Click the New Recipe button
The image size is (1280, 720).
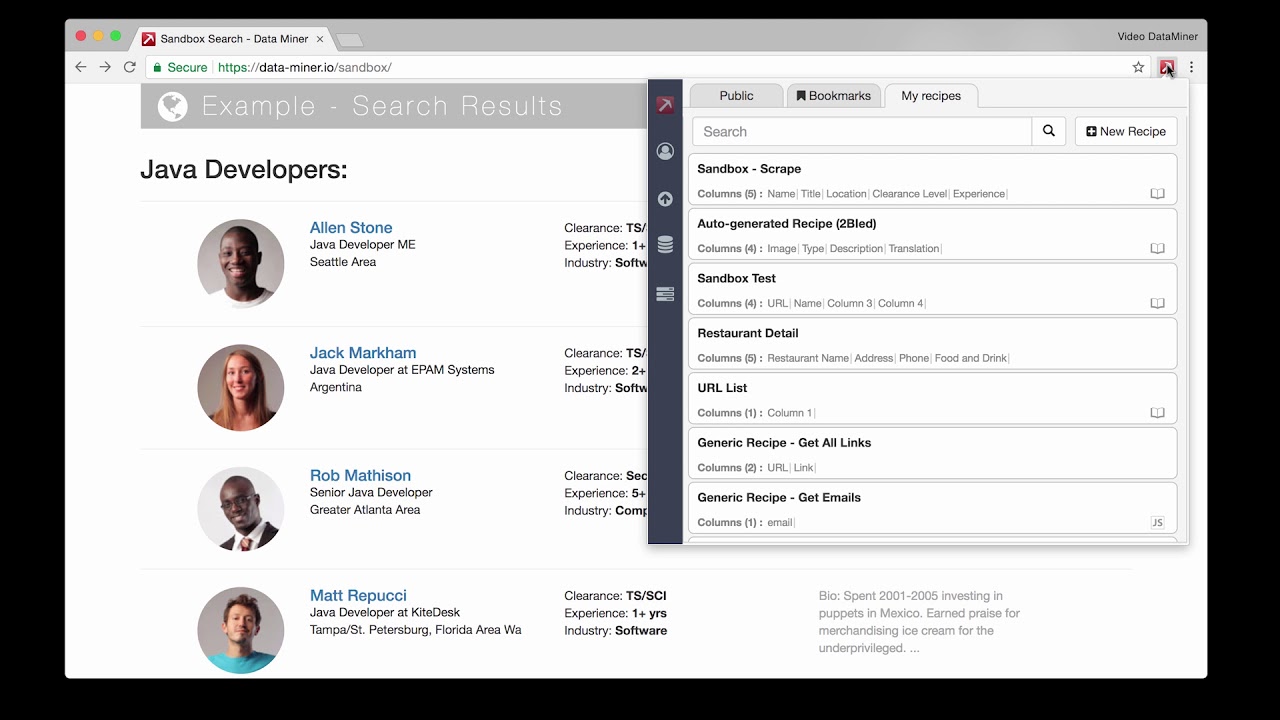[1126, 131]
